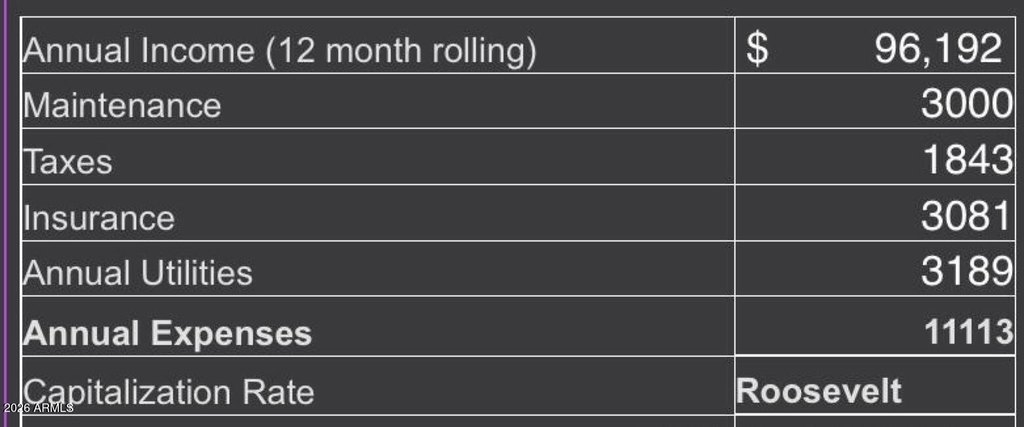1024x427 pixels.
Task: Click the Taxes label cell
Action: (377, 157)
